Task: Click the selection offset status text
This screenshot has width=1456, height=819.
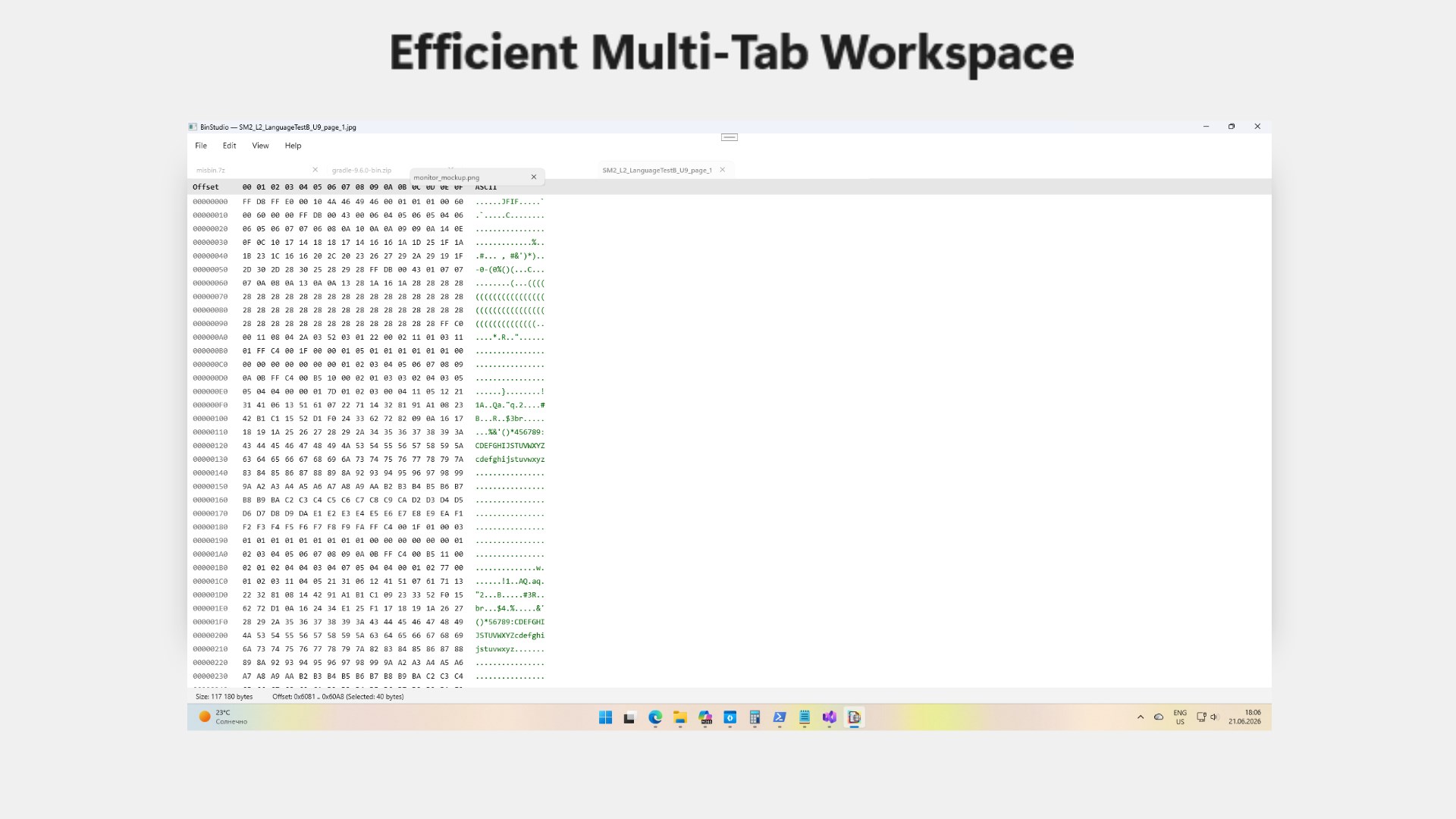Action: (338, 697)
